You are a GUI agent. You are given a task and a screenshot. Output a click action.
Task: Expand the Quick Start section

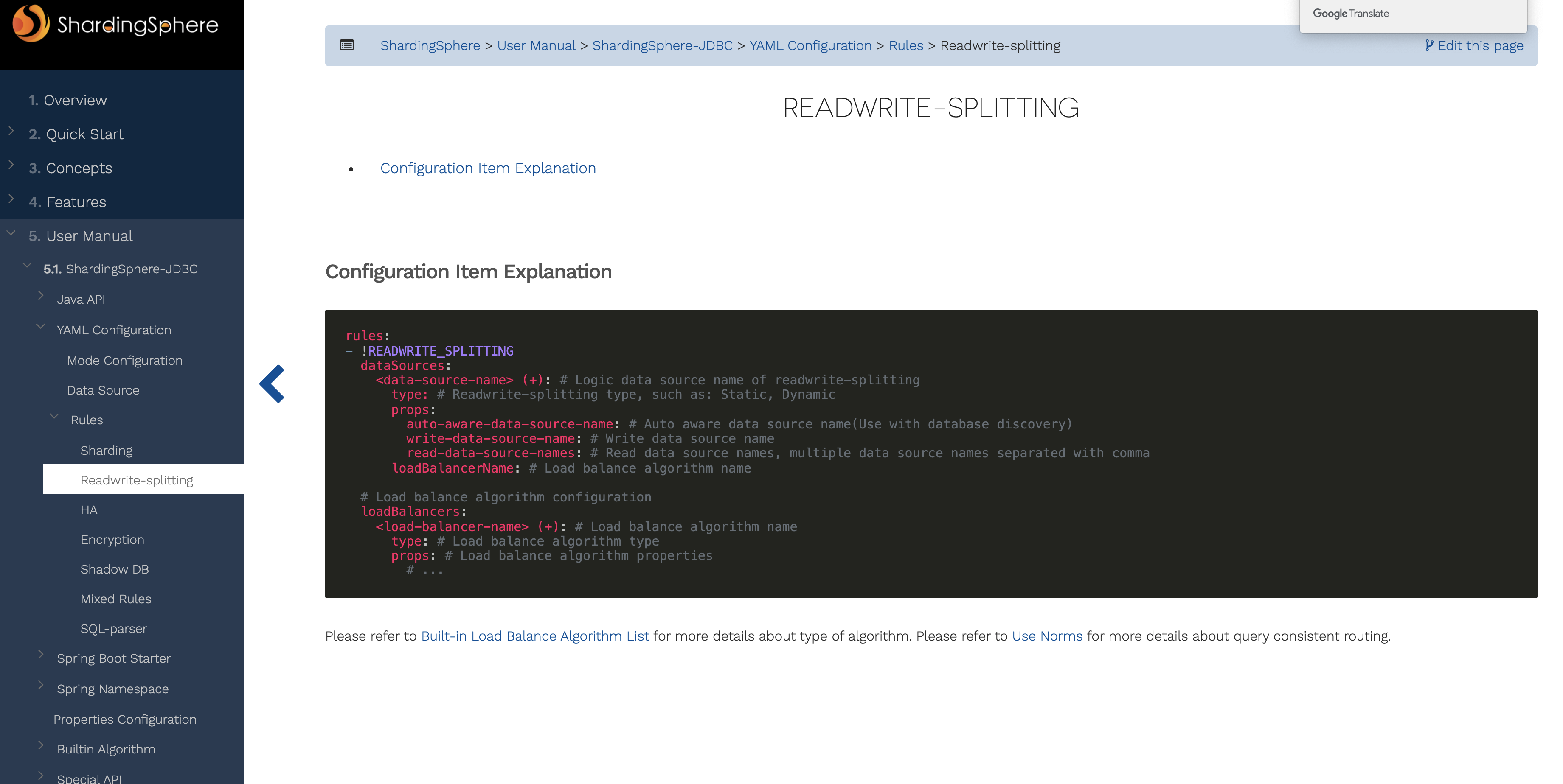tap(11, 131)
